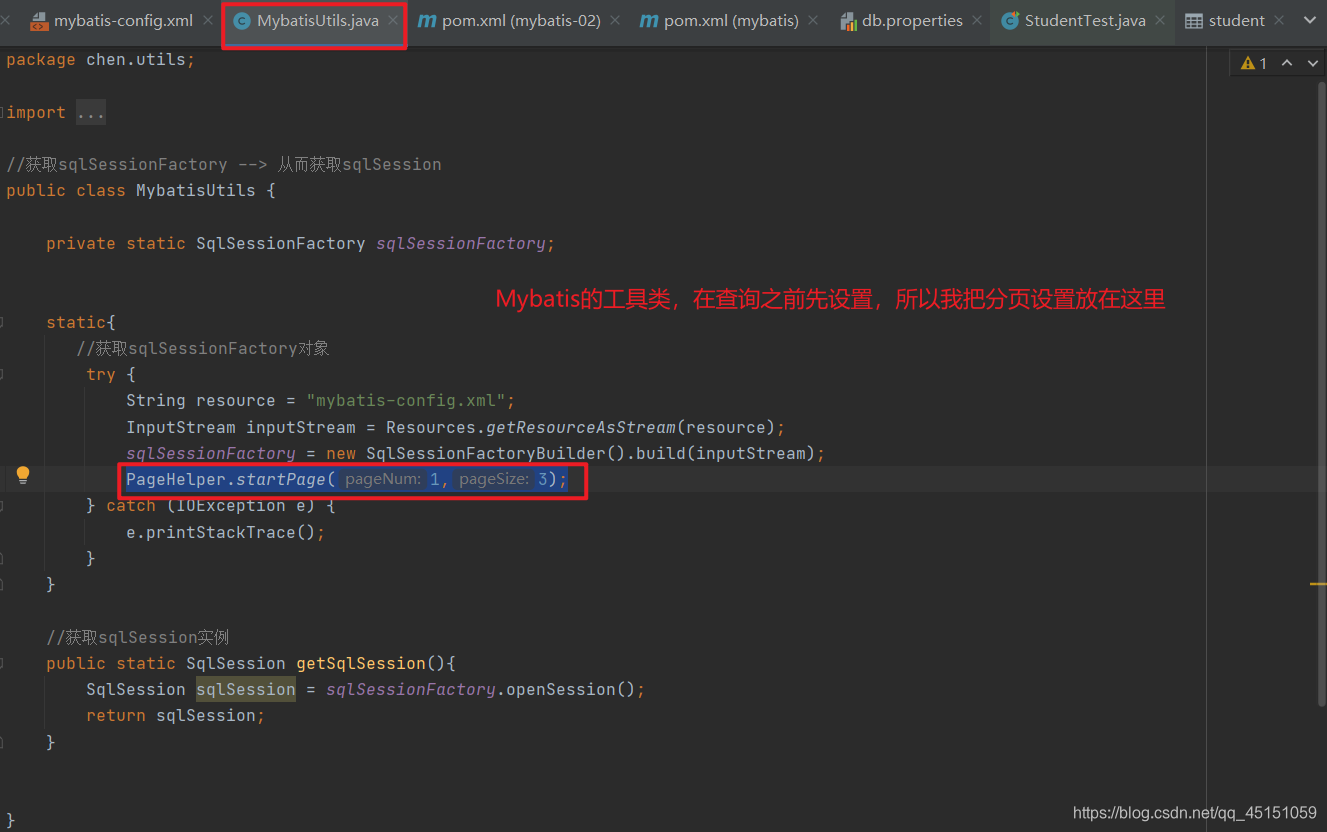Click the getSqlSession method name
This screenshot has width=1327, height=832.
tap(361, 663)
